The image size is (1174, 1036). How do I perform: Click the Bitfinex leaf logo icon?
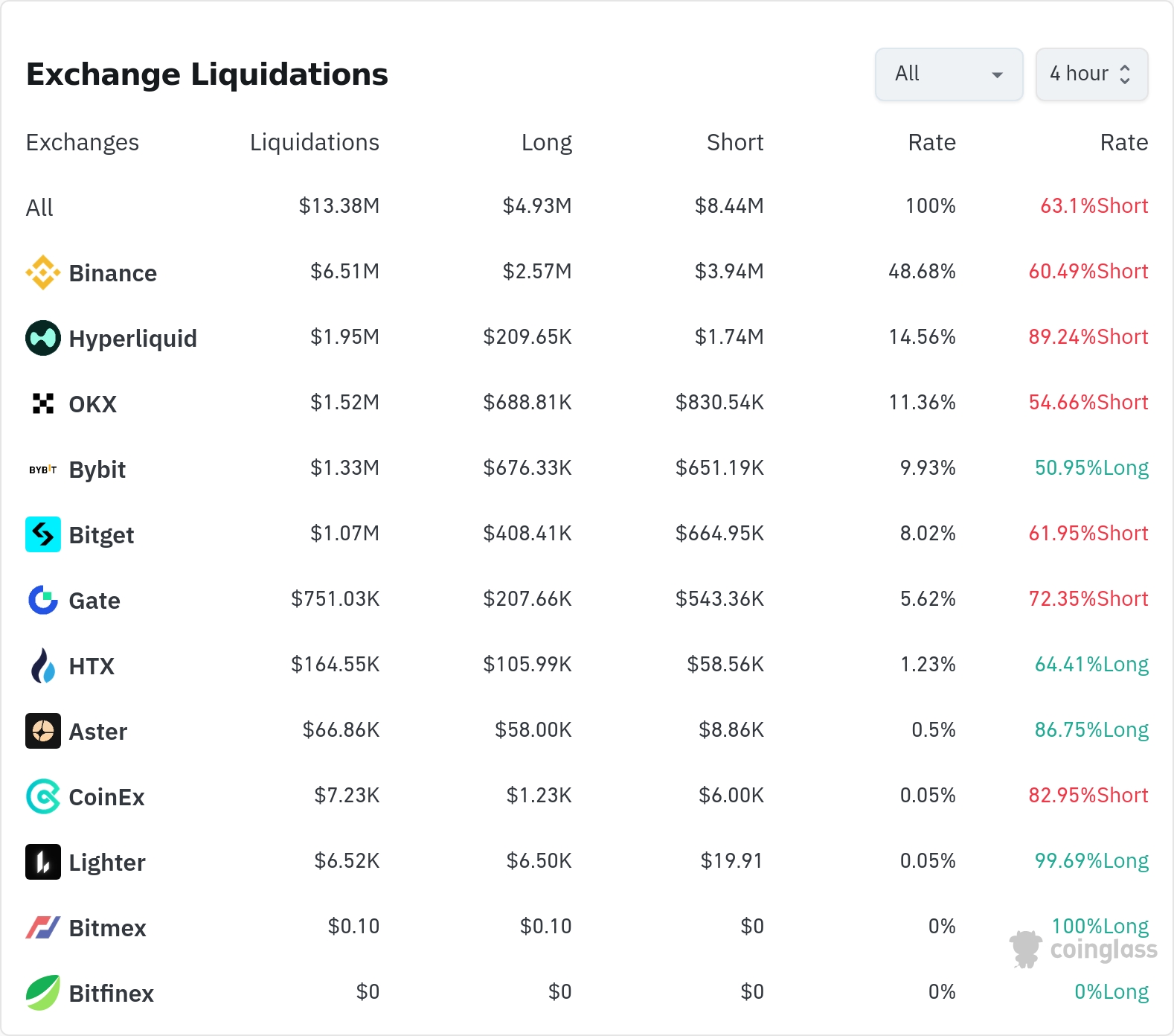pyautogui.click(x=43, y=993)
